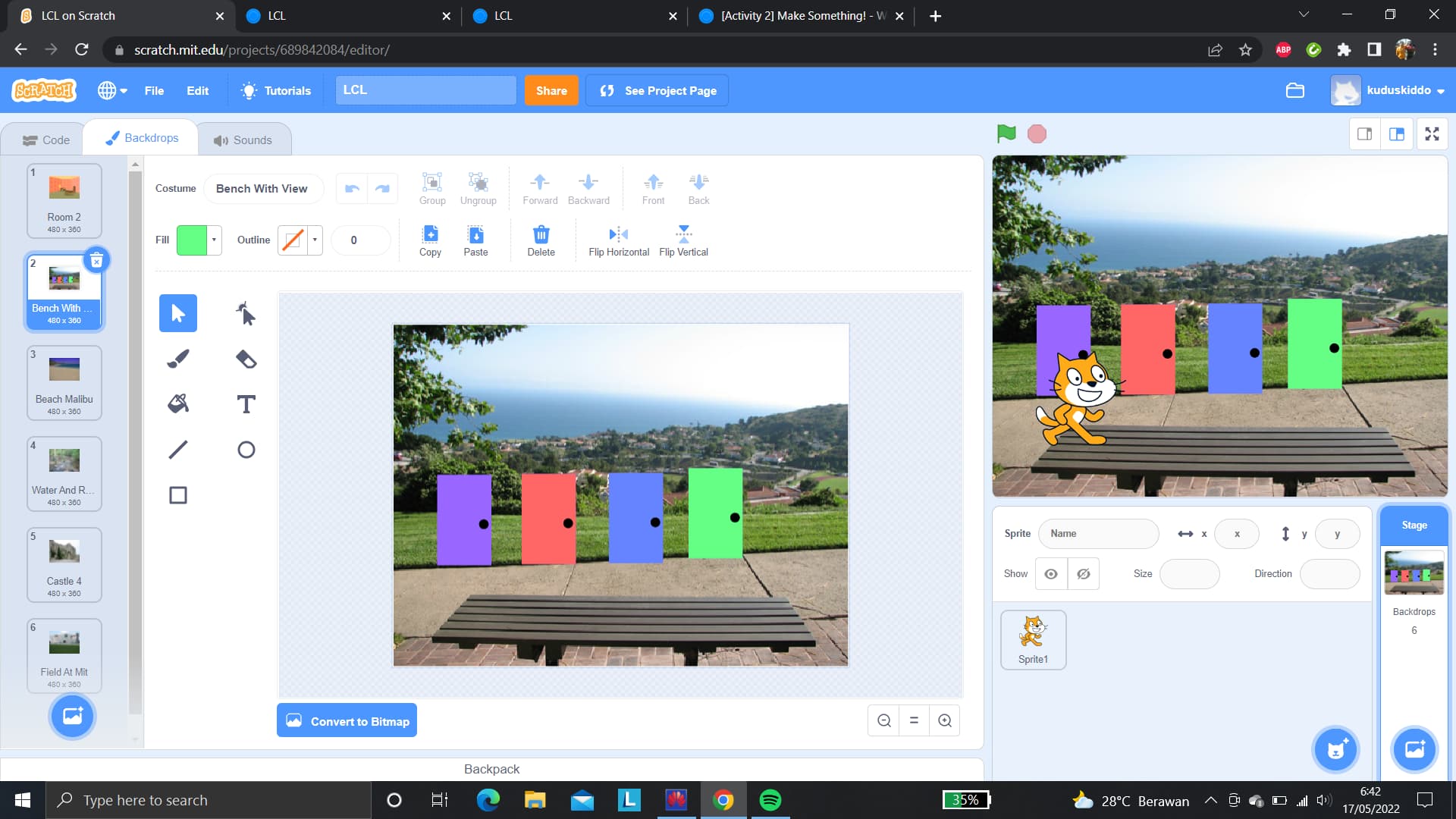Open the Outline color dropdown
This screenshot has height=819, width=1456.
(315, 240)
